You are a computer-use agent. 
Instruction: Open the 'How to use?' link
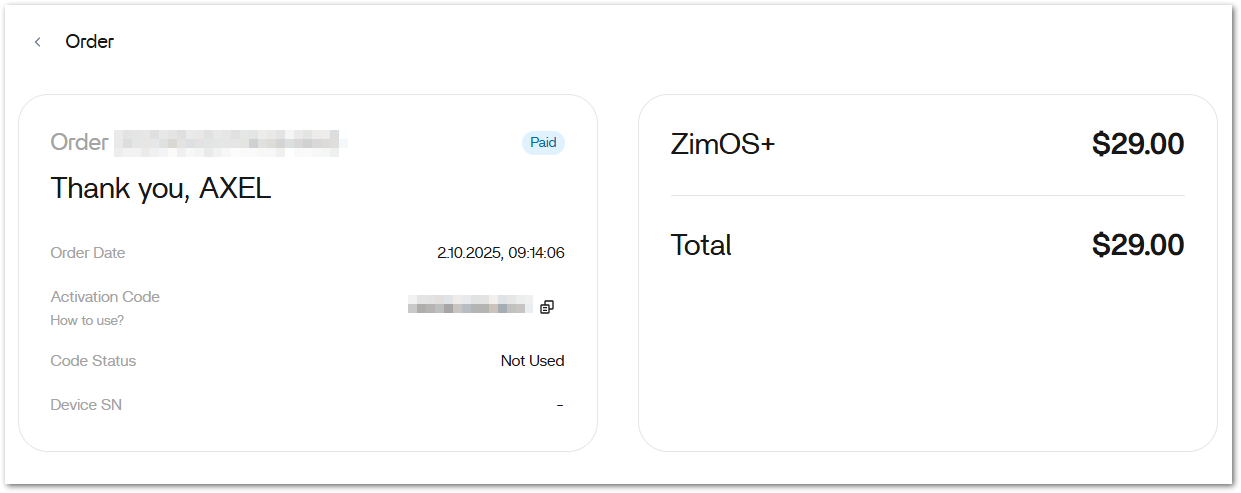tap(87, 321)
